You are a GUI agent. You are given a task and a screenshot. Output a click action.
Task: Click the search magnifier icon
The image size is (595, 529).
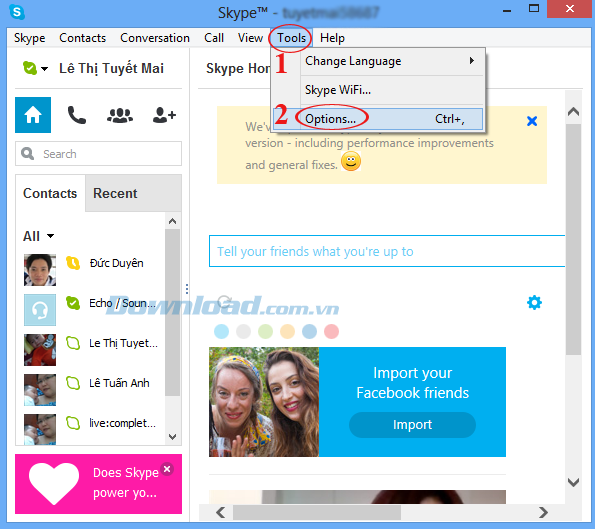(x=27, y=154)
